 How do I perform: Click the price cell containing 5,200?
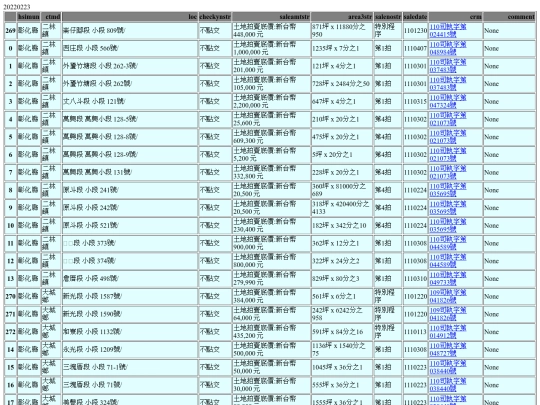[x=271, y=155]
